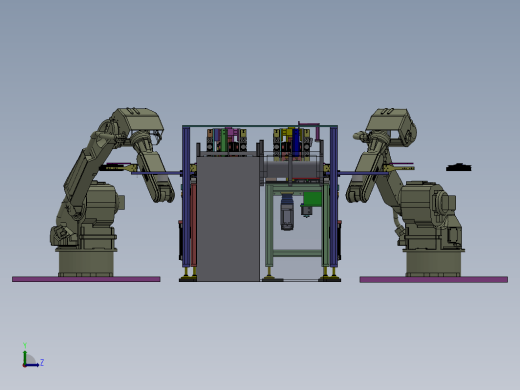Select the large dark grey cabinet panel
The image size is (520, 390).
(228, 219)
